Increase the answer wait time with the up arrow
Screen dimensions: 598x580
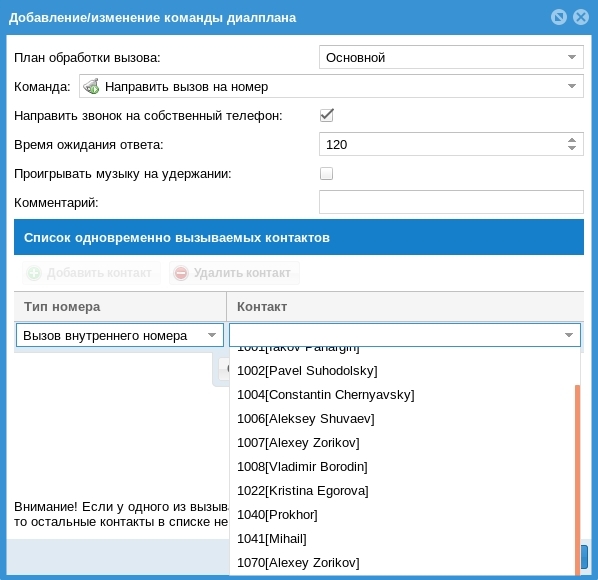pos(571,140)
